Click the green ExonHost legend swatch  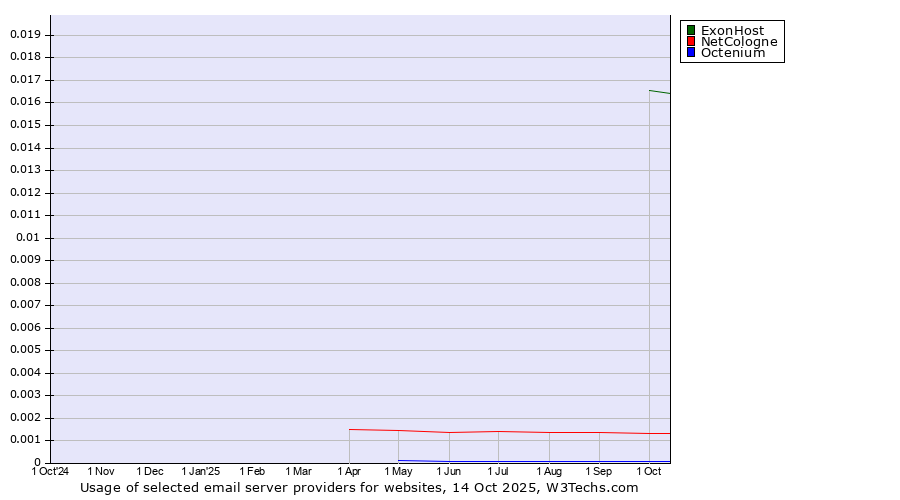point(690,31)
